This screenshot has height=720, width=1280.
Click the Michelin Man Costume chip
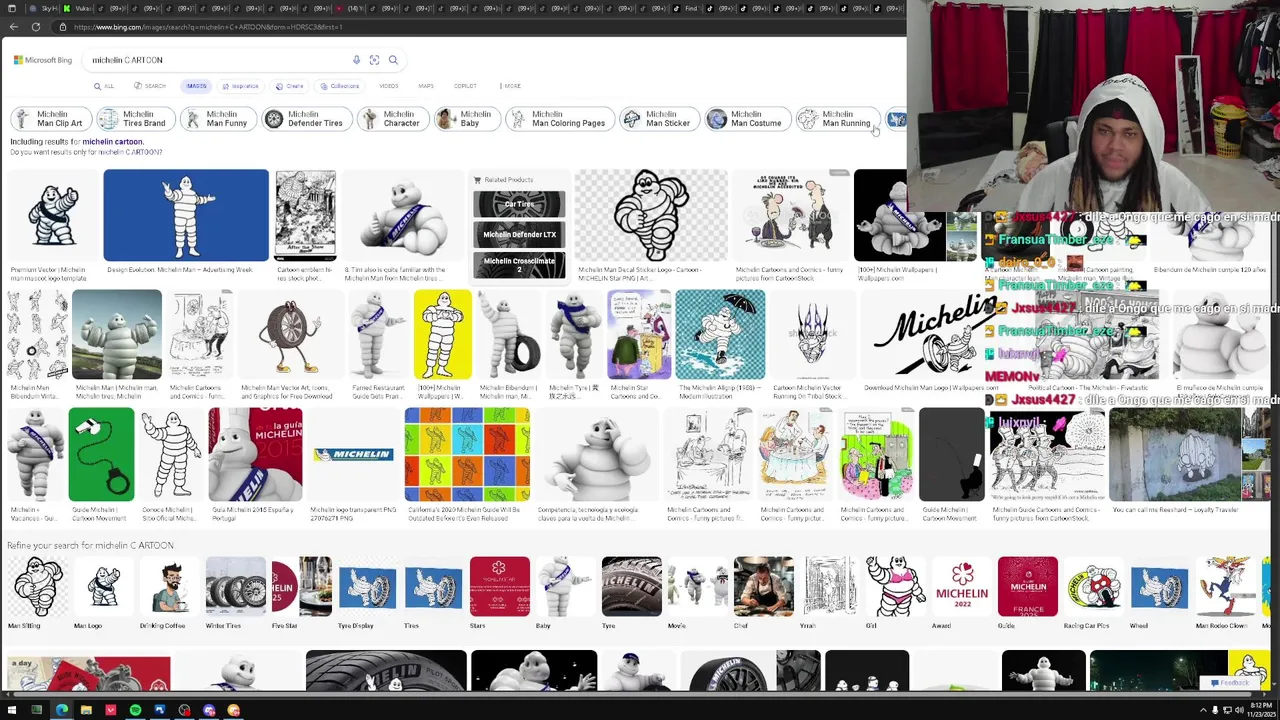tap(746, 119)
